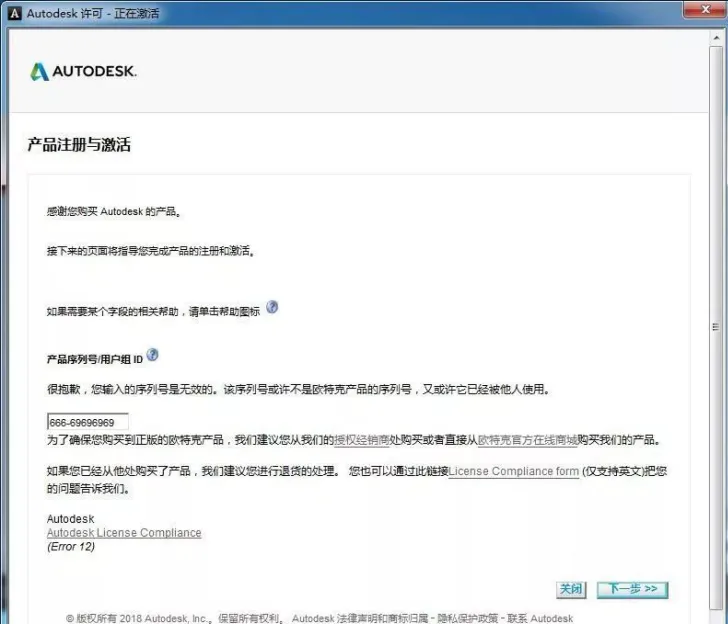This screenshot has height=624, width=728.
Task: Click the (Error 12) text
Action: pyautogui.click(x=71, y=546)
